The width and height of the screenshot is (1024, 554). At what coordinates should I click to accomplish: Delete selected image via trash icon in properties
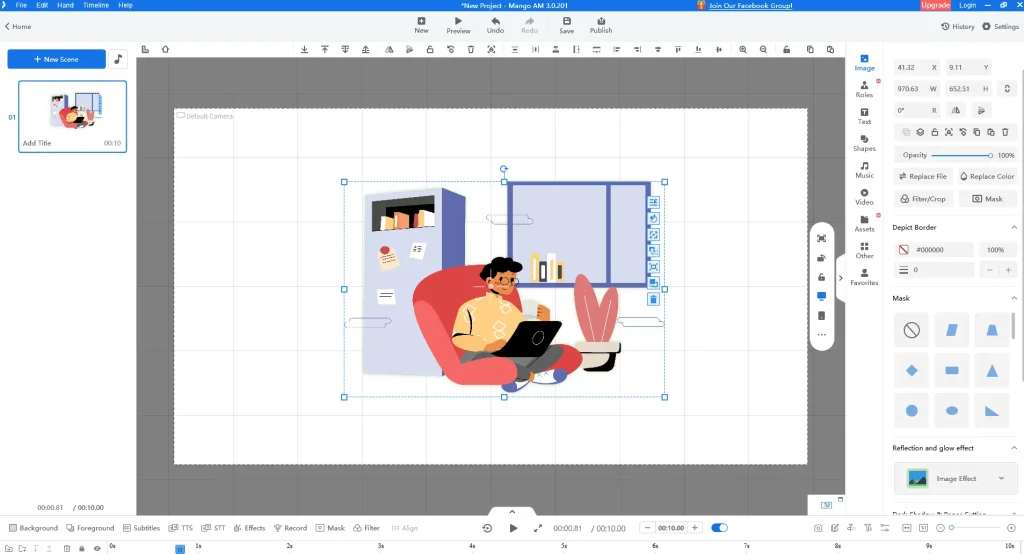point(1005,132)
